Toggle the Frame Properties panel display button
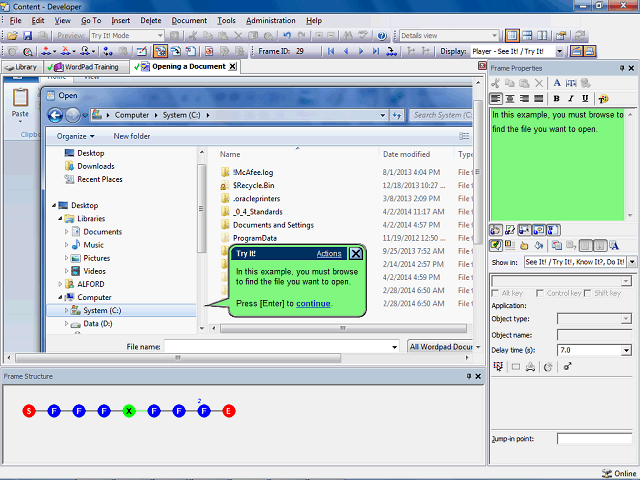This screenshot has width=640, height=480. click(576, 51)
